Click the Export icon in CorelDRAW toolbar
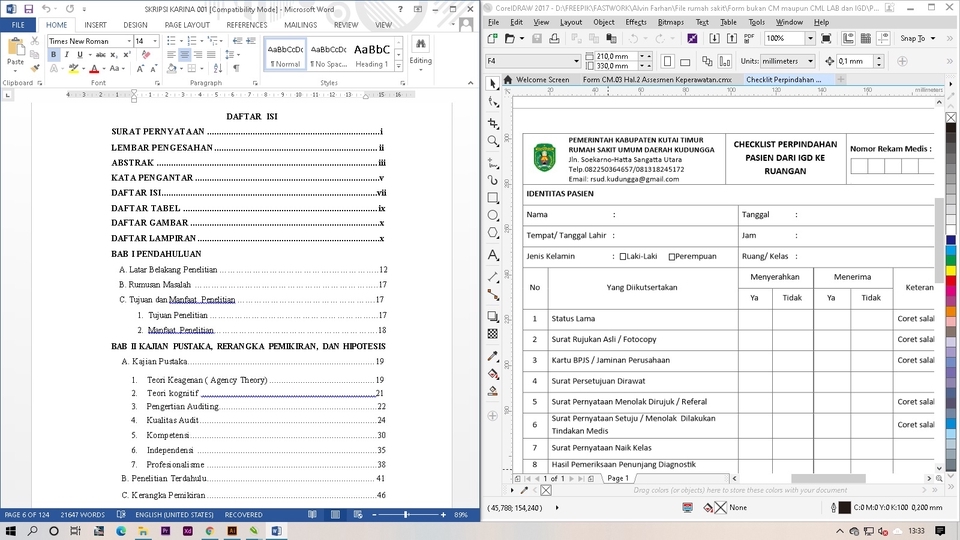The image size is (960, 540). tap(732, 39)
